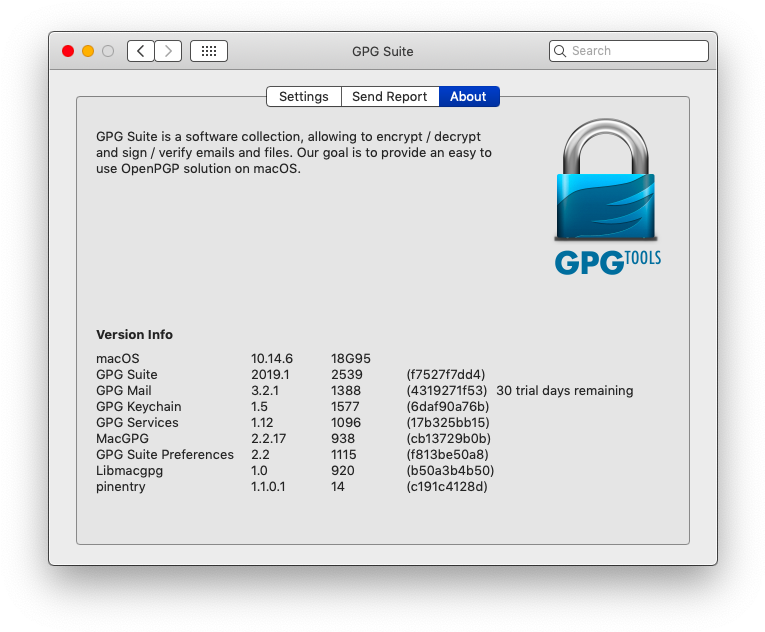Click the 'Version Info' heading
This screenshot has height=632, width=765.
[x=134, y=334]
